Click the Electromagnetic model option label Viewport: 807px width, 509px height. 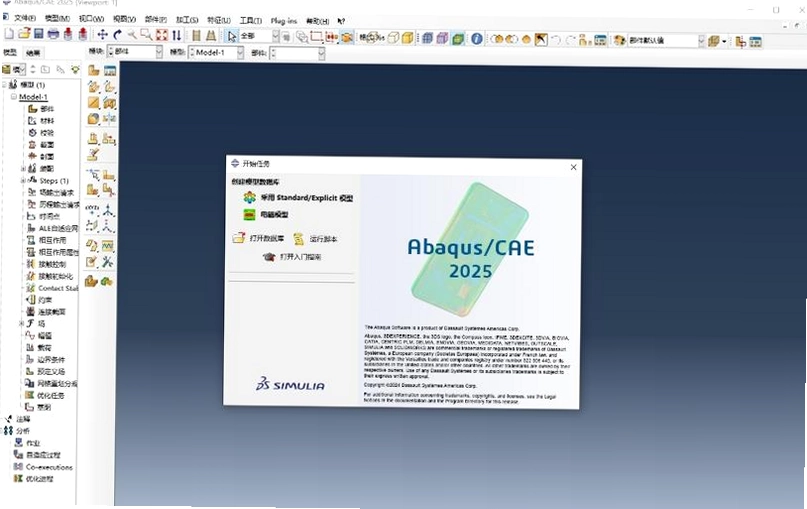[x=274, y=215]
